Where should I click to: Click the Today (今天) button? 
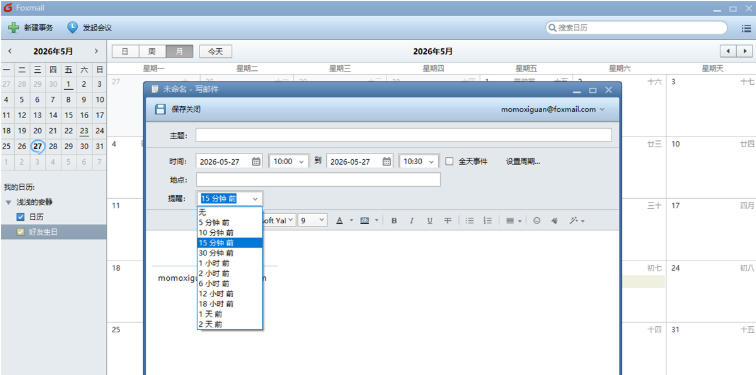216,51
